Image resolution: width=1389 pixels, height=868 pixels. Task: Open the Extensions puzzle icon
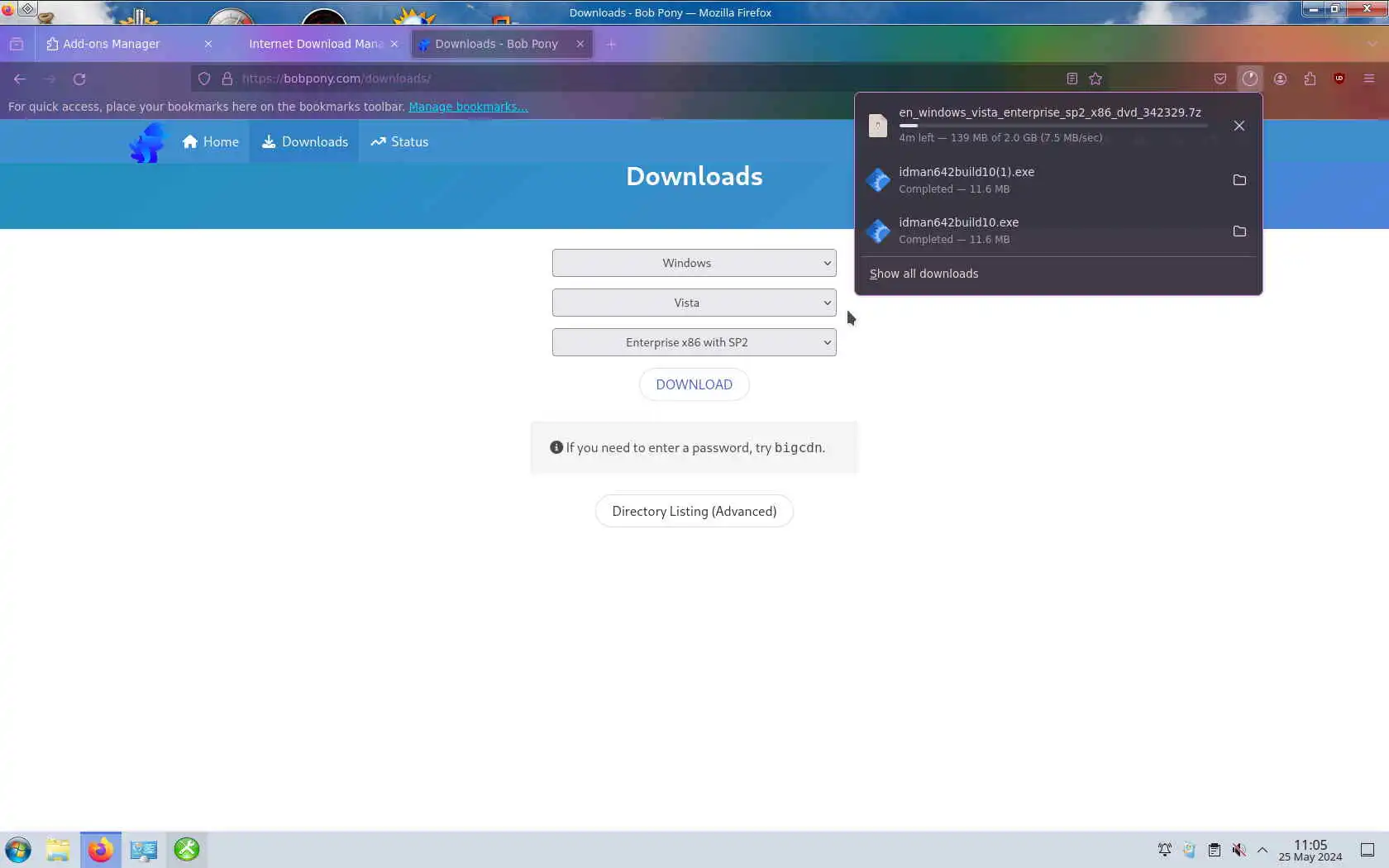tap(1310, 79)
